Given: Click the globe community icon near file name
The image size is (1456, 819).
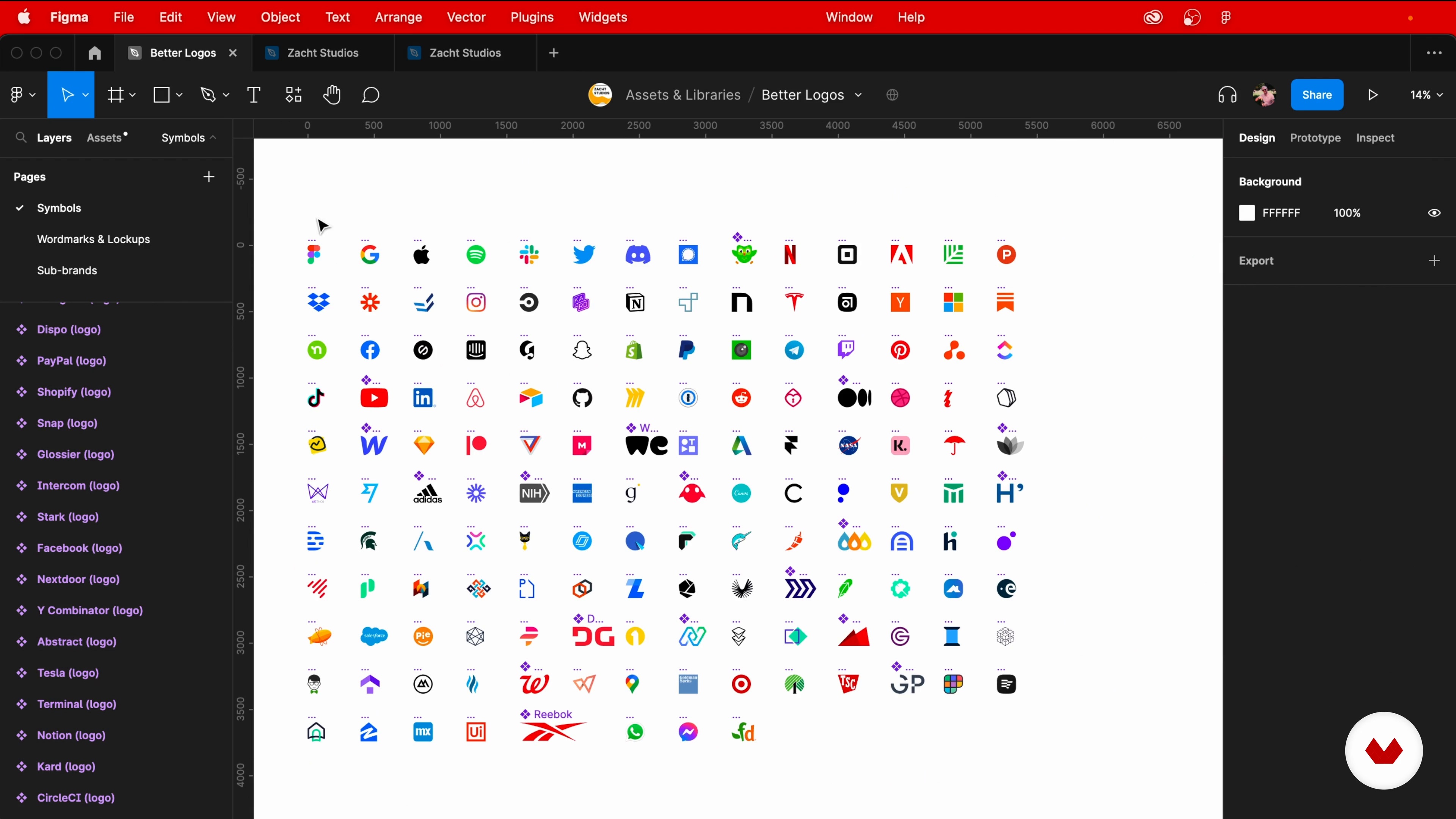Looking at the screenshot, I should coord(893,95).
